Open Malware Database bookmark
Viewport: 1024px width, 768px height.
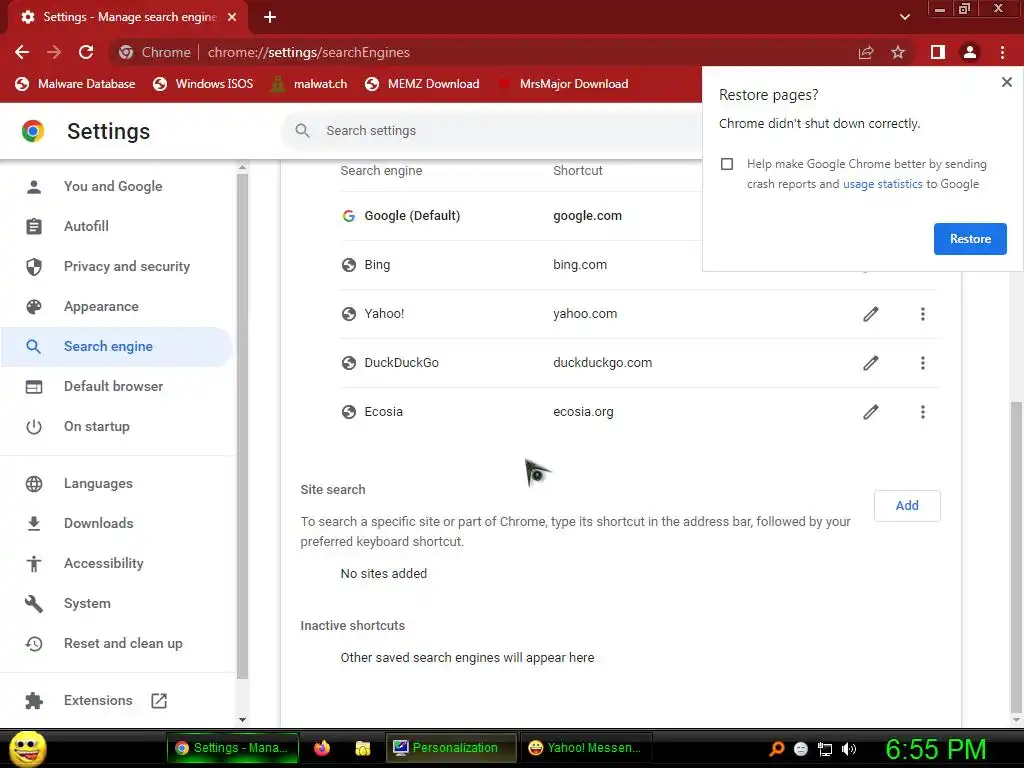point(75,84)
